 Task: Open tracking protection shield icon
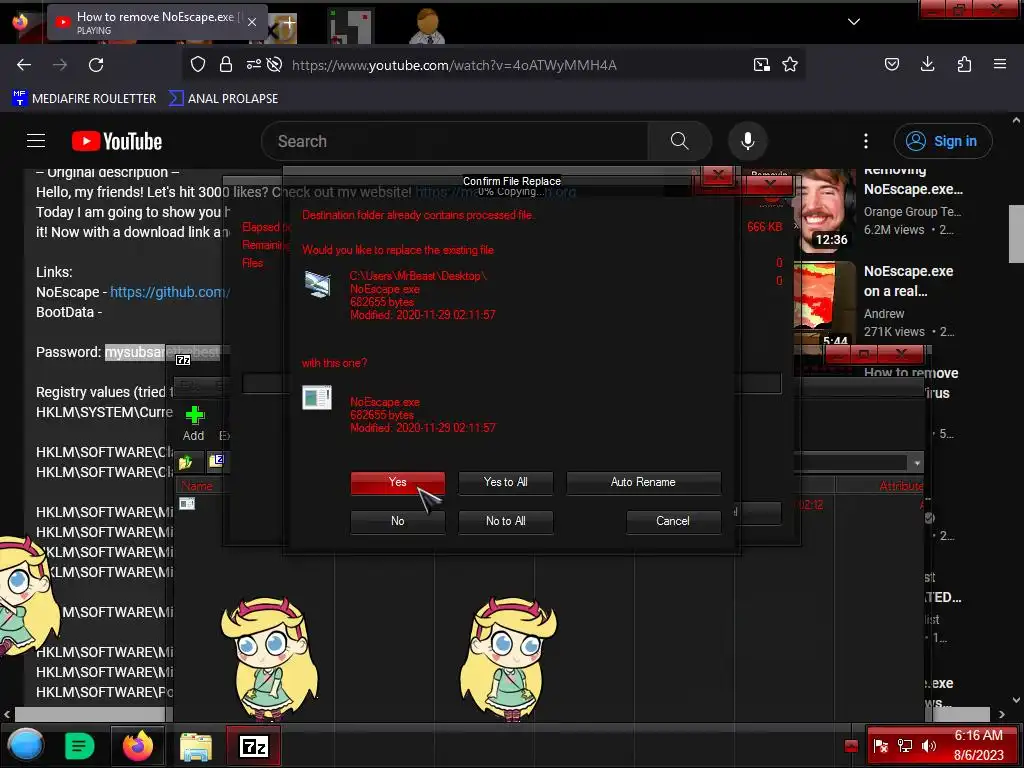pos(198,64)
